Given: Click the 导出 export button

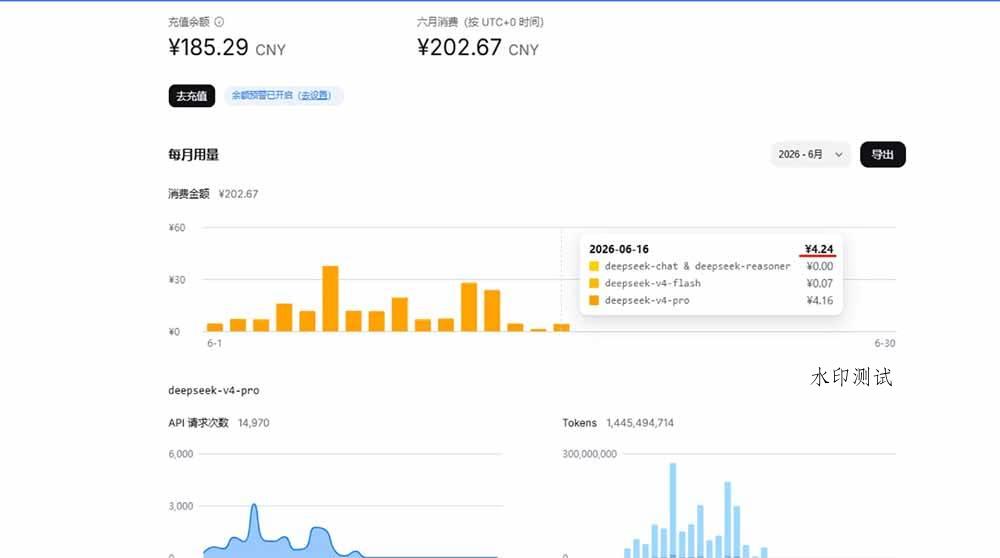Looking at the screenshot, I should tap(883, 154).
